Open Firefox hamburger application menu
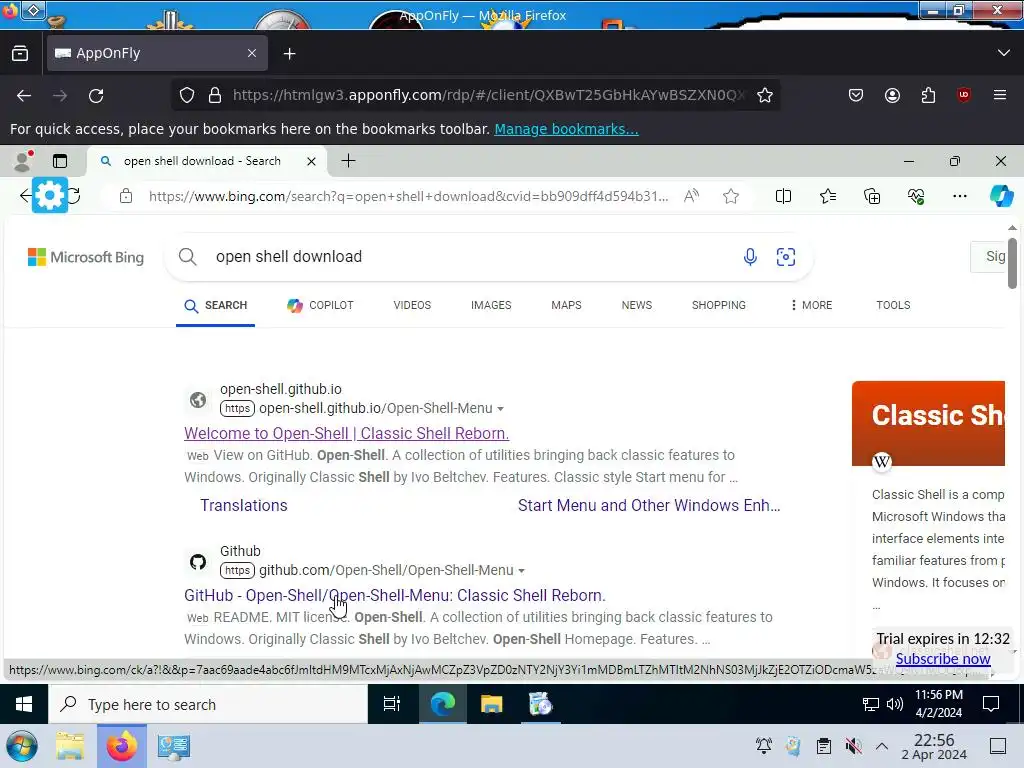 pyautogui.click(x=1000, y=95)
